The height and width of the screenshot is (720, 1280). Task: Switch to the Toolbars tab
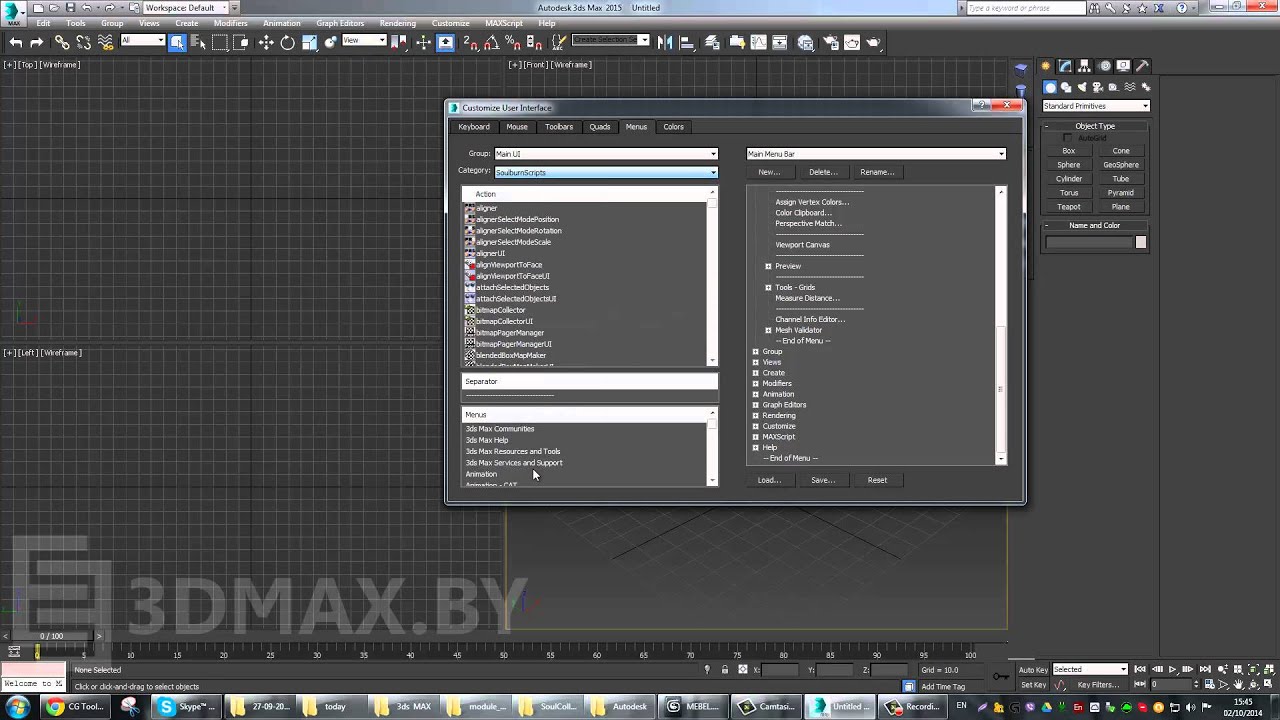(x=559, y=127)
